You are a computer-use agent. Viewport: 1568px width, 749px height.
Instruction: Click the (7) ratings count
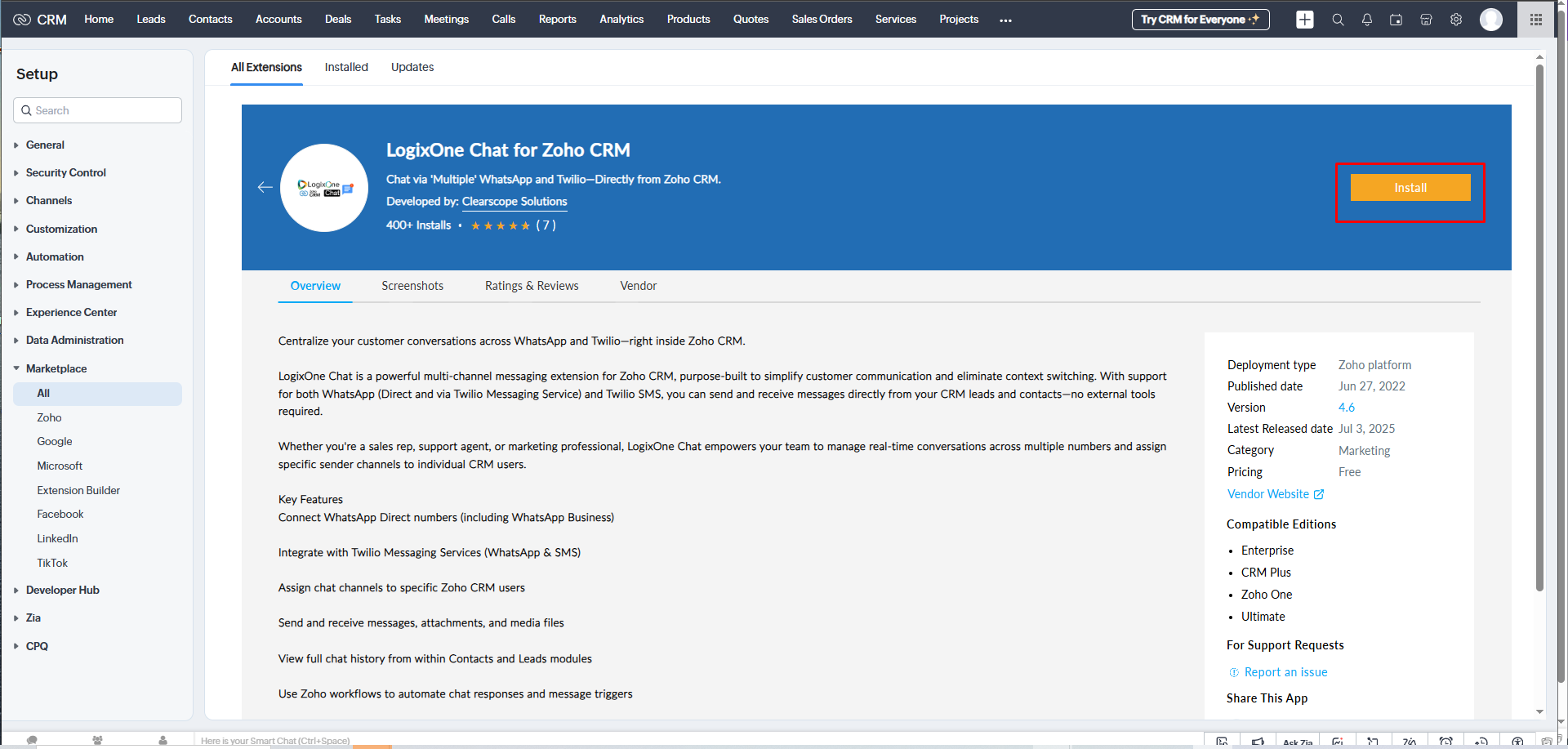(x=546, y=225)
